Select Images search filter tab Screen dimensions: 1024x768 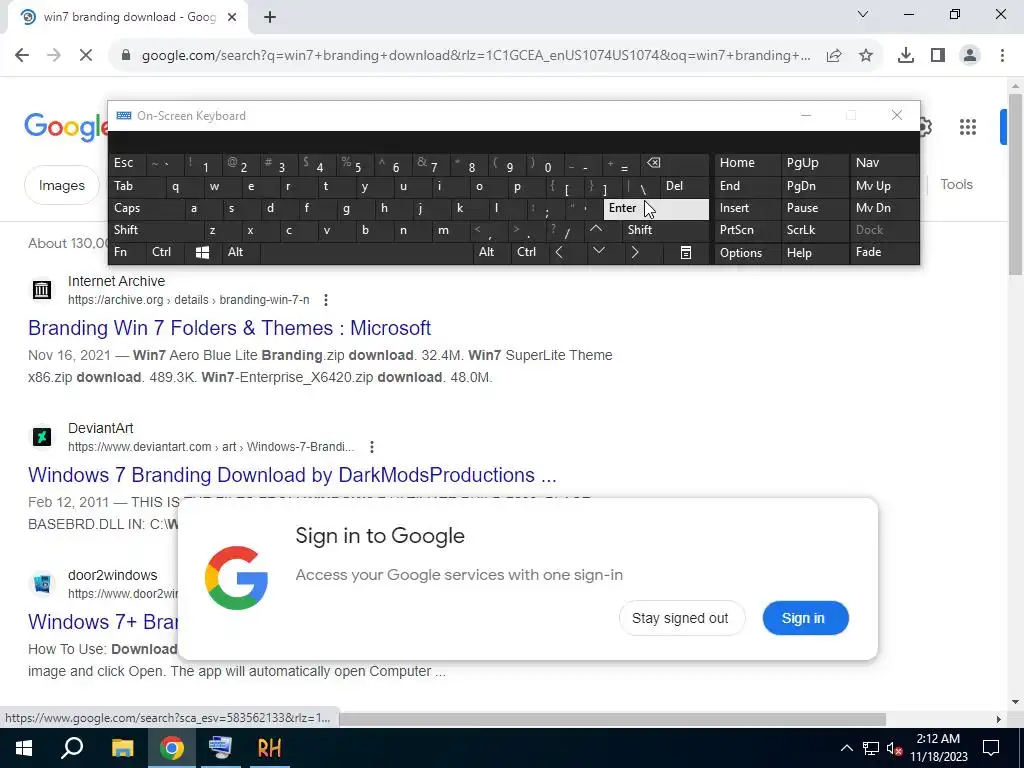pyautogui.click(x=61, y=185)
